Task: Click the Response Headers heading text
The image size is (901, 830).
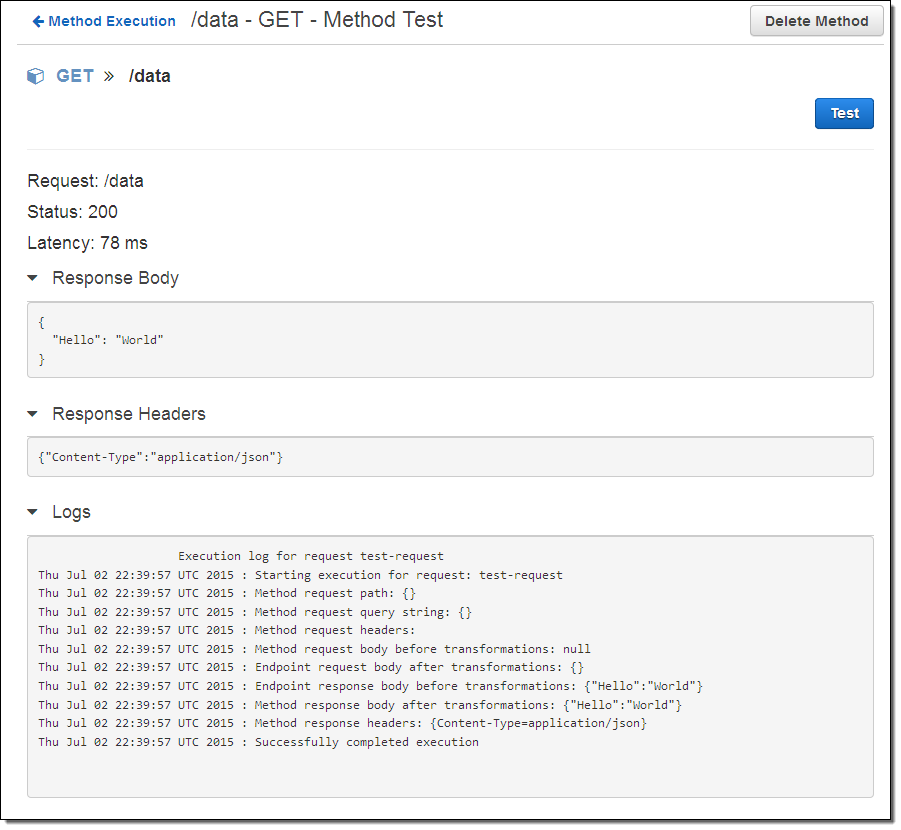Action: (x=129, y=414)
